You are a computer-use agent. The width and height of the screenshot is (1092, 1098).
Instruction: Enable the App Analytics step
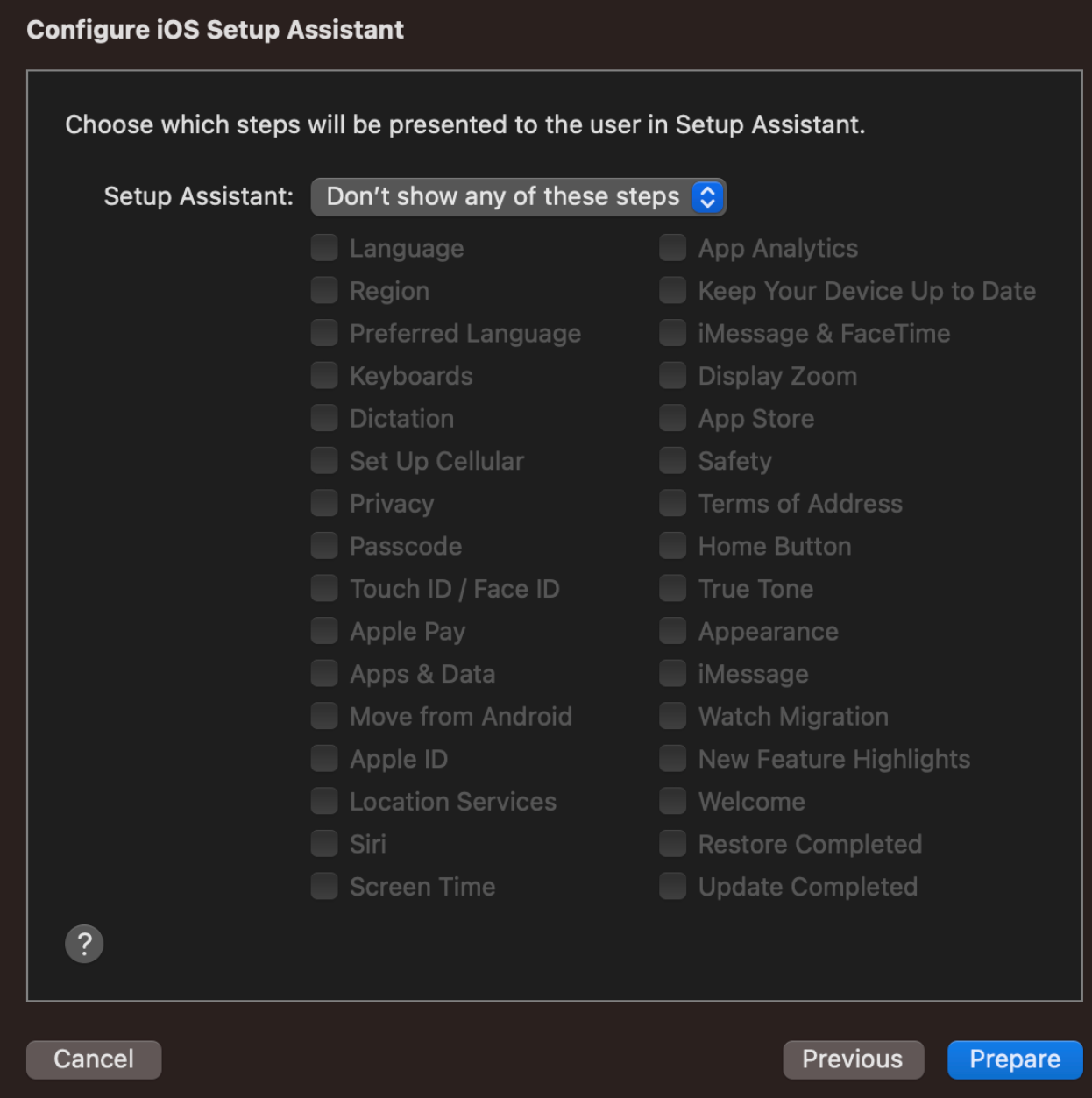672,247
